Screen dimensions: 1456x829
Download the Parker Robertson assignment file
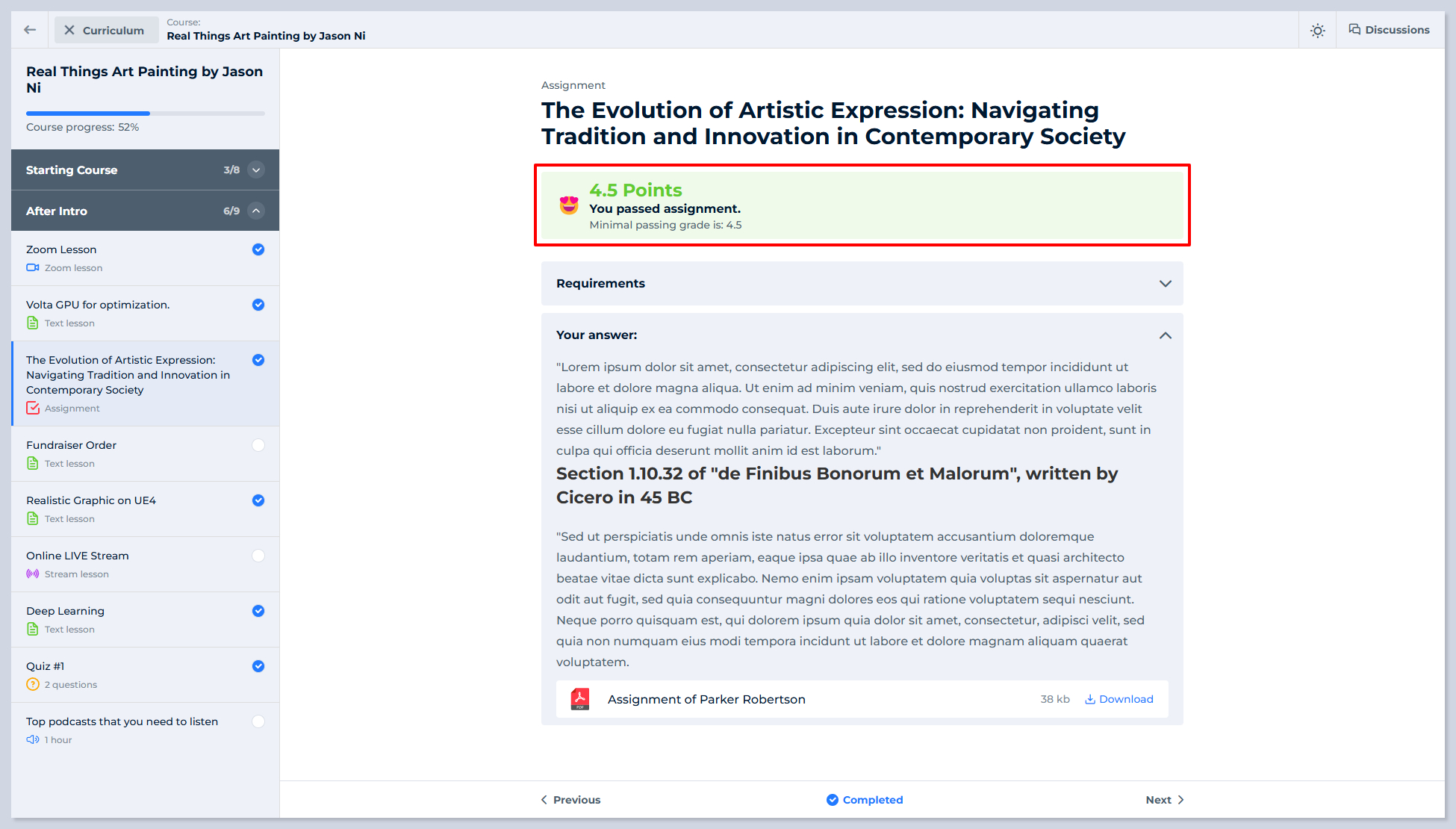[x=1119, y=699]
